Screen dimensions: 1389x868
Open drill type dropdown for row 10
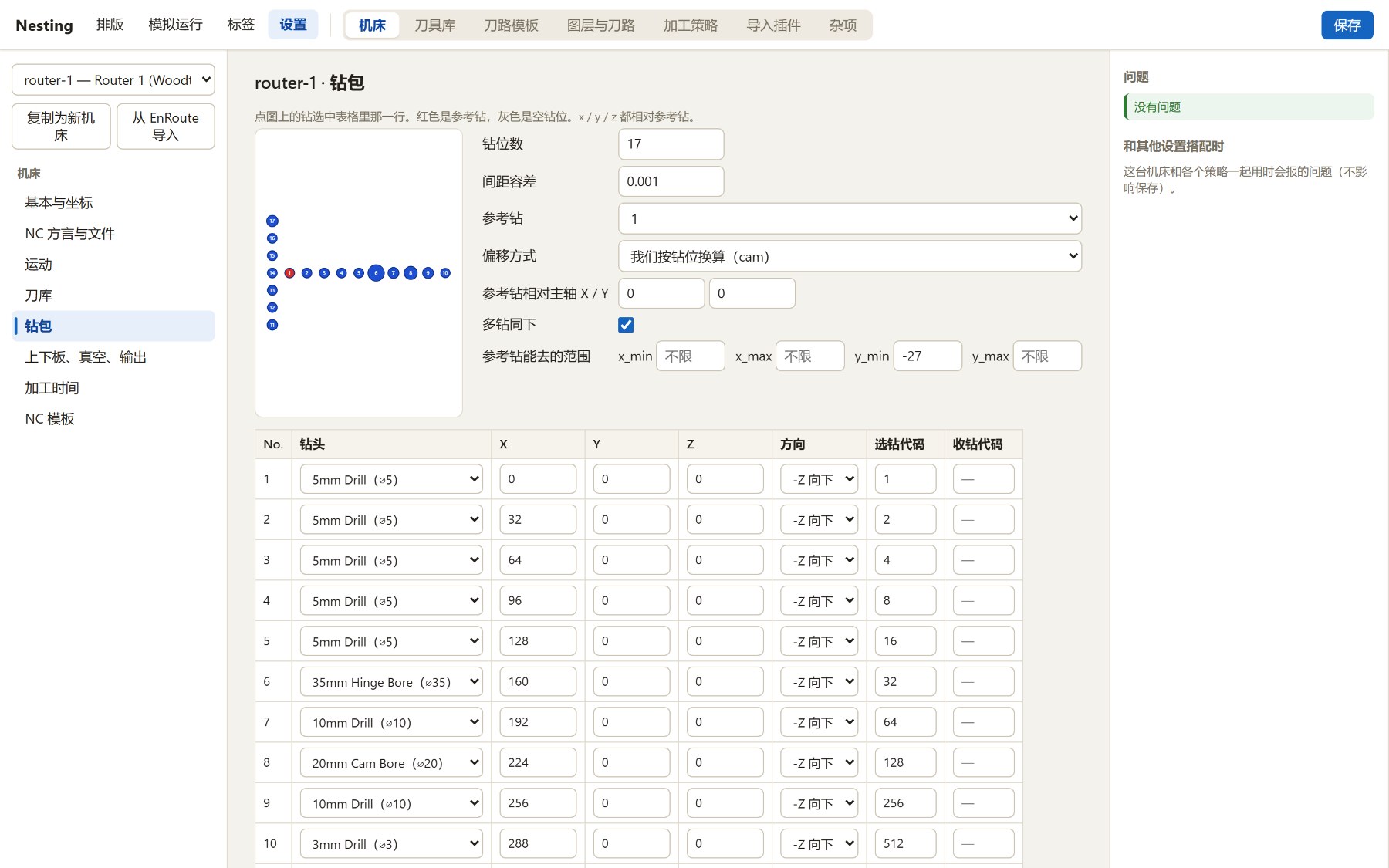tap(391, 844)
